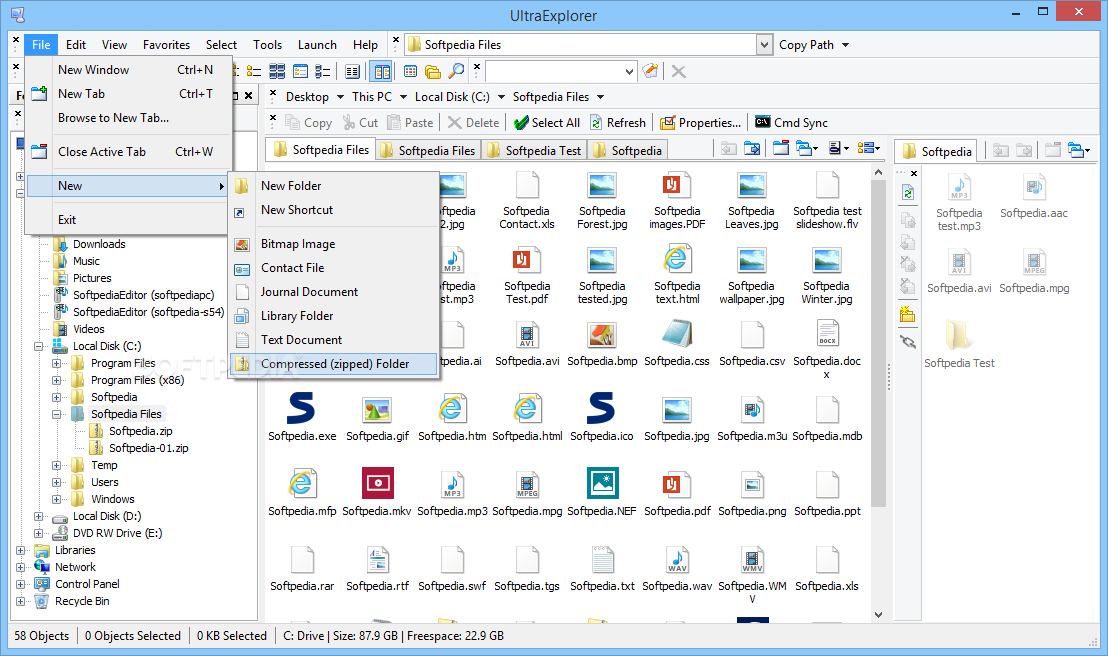
Task: Expand the Windows folder node
Action: click(57, 499)
